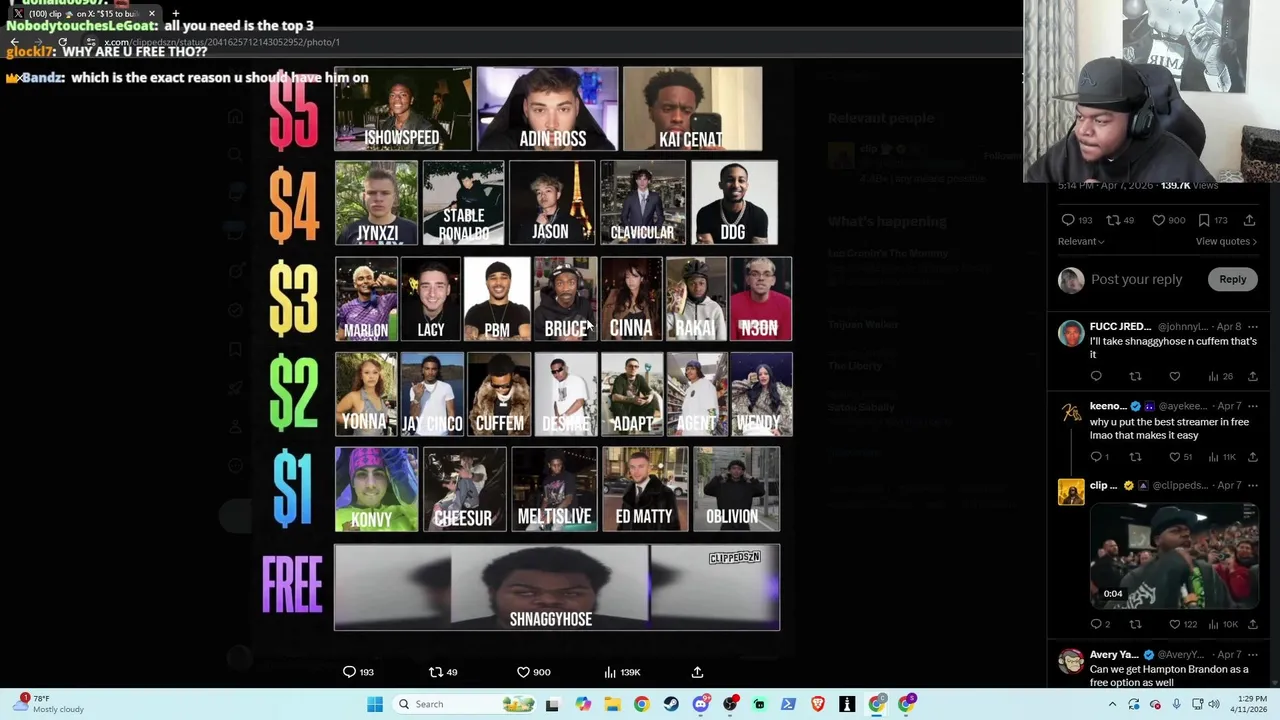Share icon beside the 173 bookmarks count

pyautogui.click(x=1249, y=220)
